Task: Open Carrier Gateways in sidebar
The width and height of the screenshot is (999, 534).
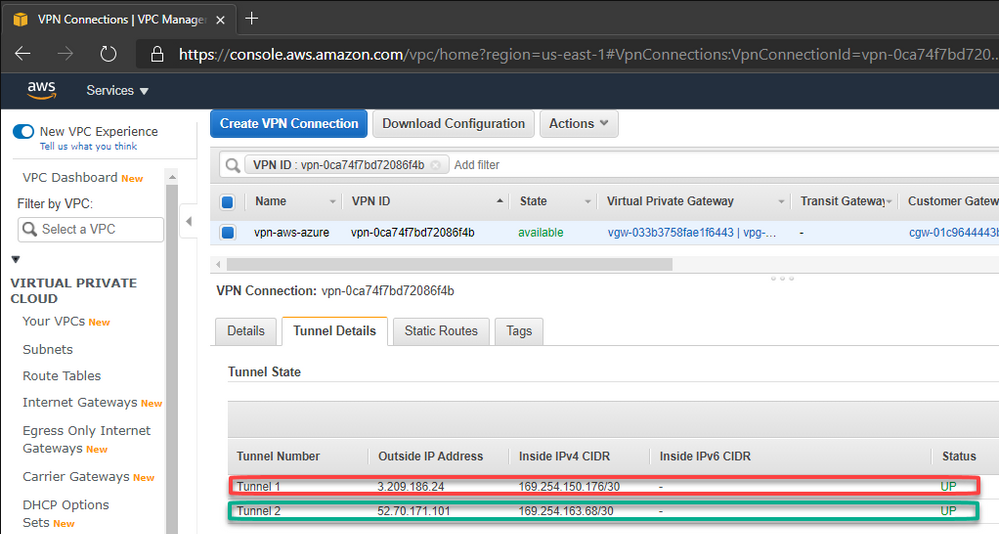Action: pyautogui.click(x=76, y=477)
